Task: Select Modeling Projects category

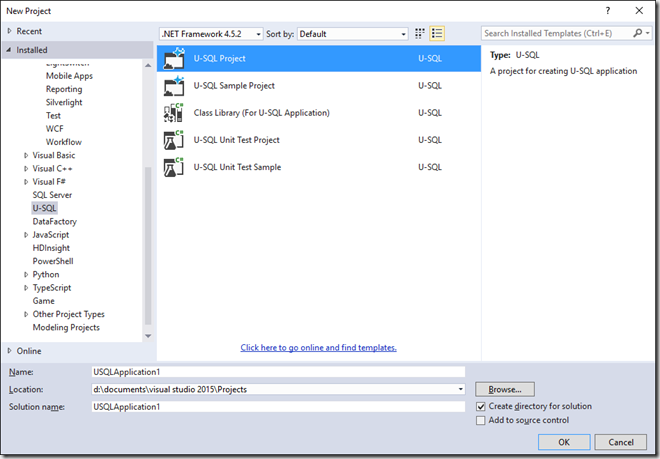Action: tap(66, 328)
